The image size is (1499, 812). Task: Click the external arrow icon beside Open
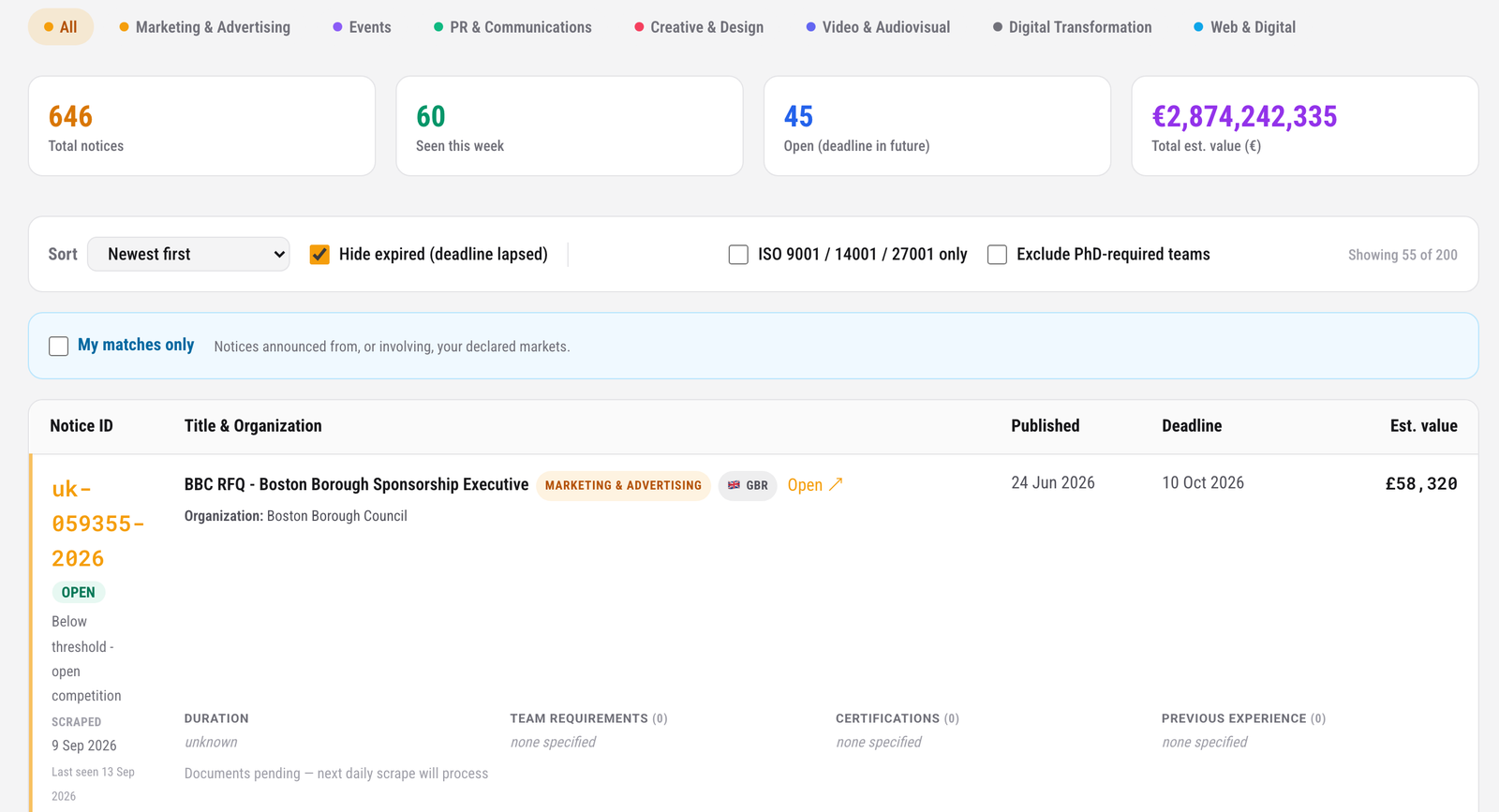(836, 484)
